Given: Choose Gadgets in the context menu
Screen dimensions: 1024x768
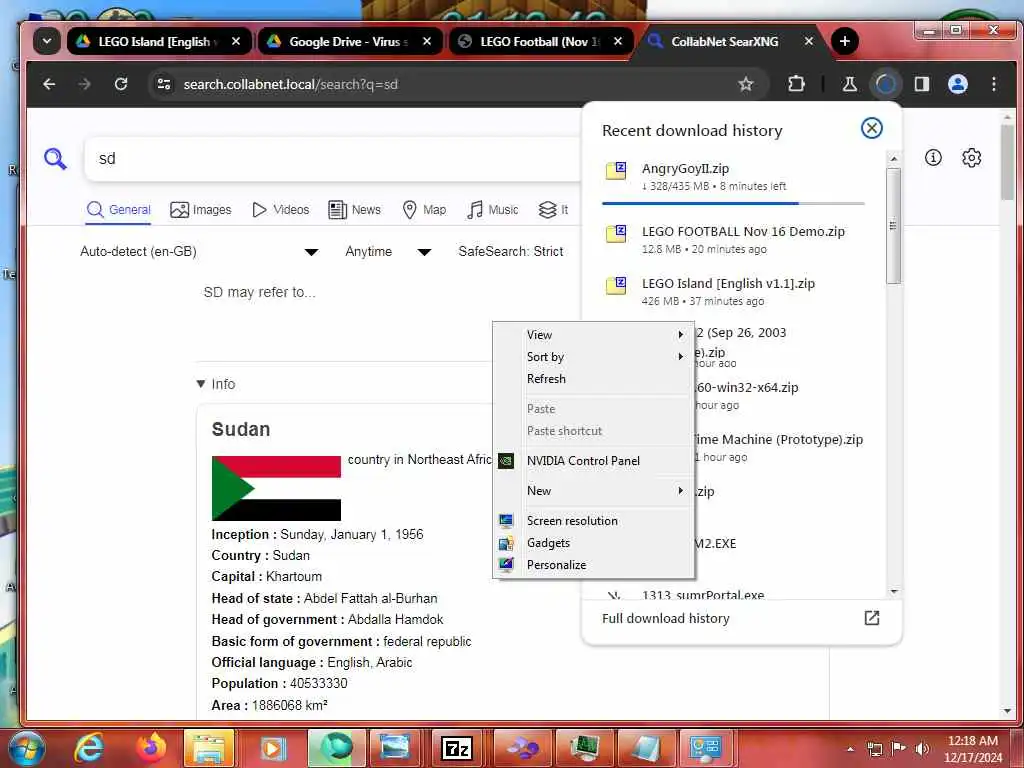Looking at the screenshot, I should point(594,543).
